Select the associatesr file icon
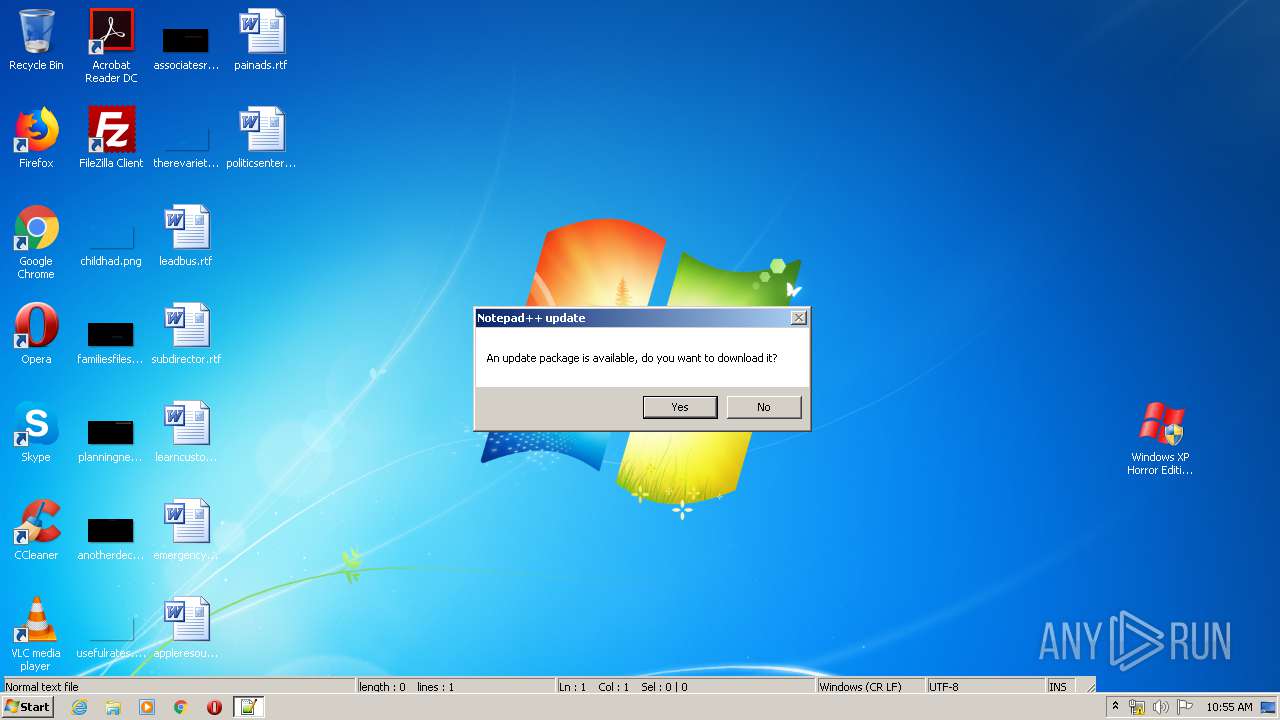Viewport: 1280px width, 720px height. (x=186, y=46)
